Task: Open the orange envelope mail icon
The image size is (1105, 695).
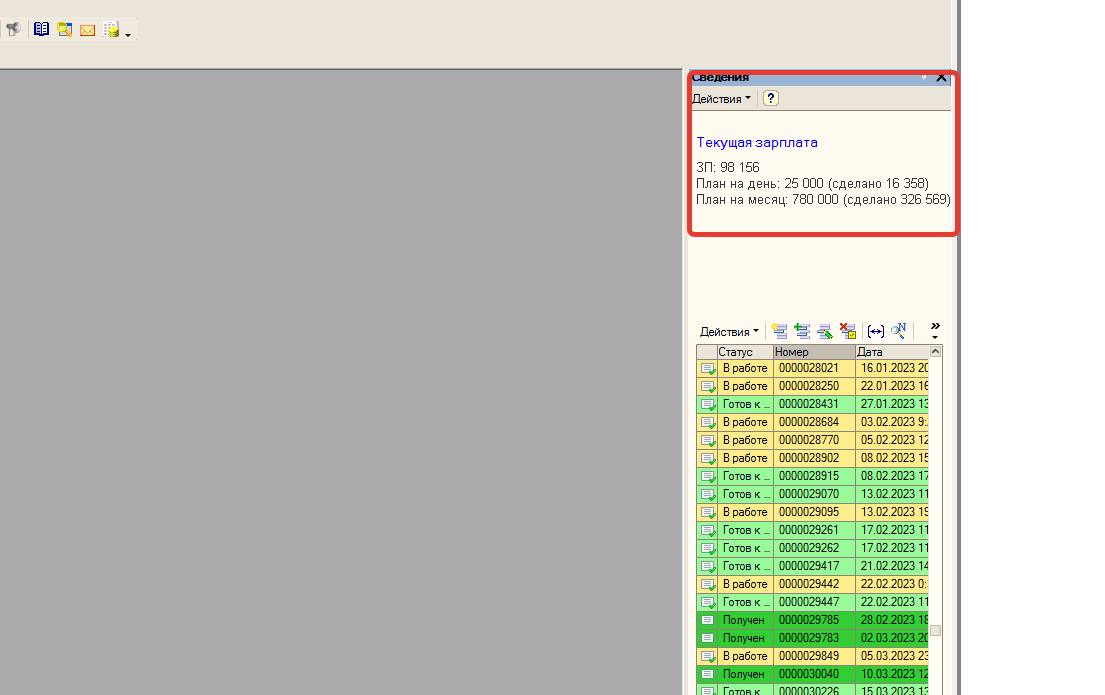Action: click(x=87, y=30)
